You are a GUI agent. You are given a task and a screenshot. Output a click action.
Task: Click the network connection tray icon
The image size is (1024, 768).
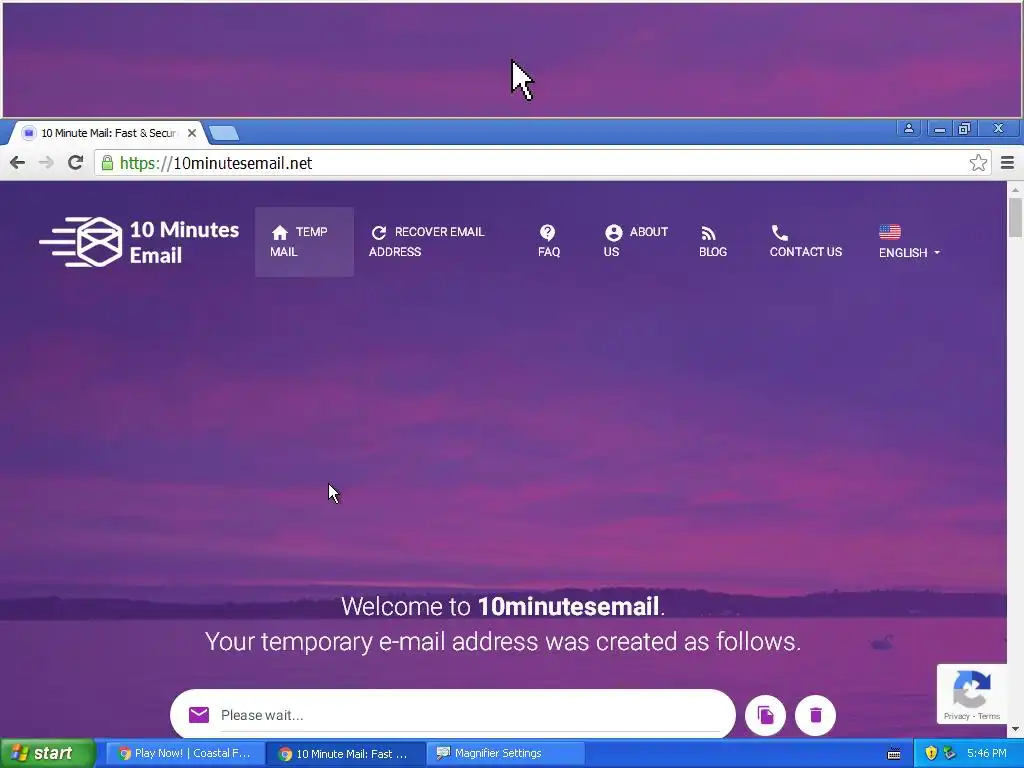pyautogui.click(x=949, y=753)
